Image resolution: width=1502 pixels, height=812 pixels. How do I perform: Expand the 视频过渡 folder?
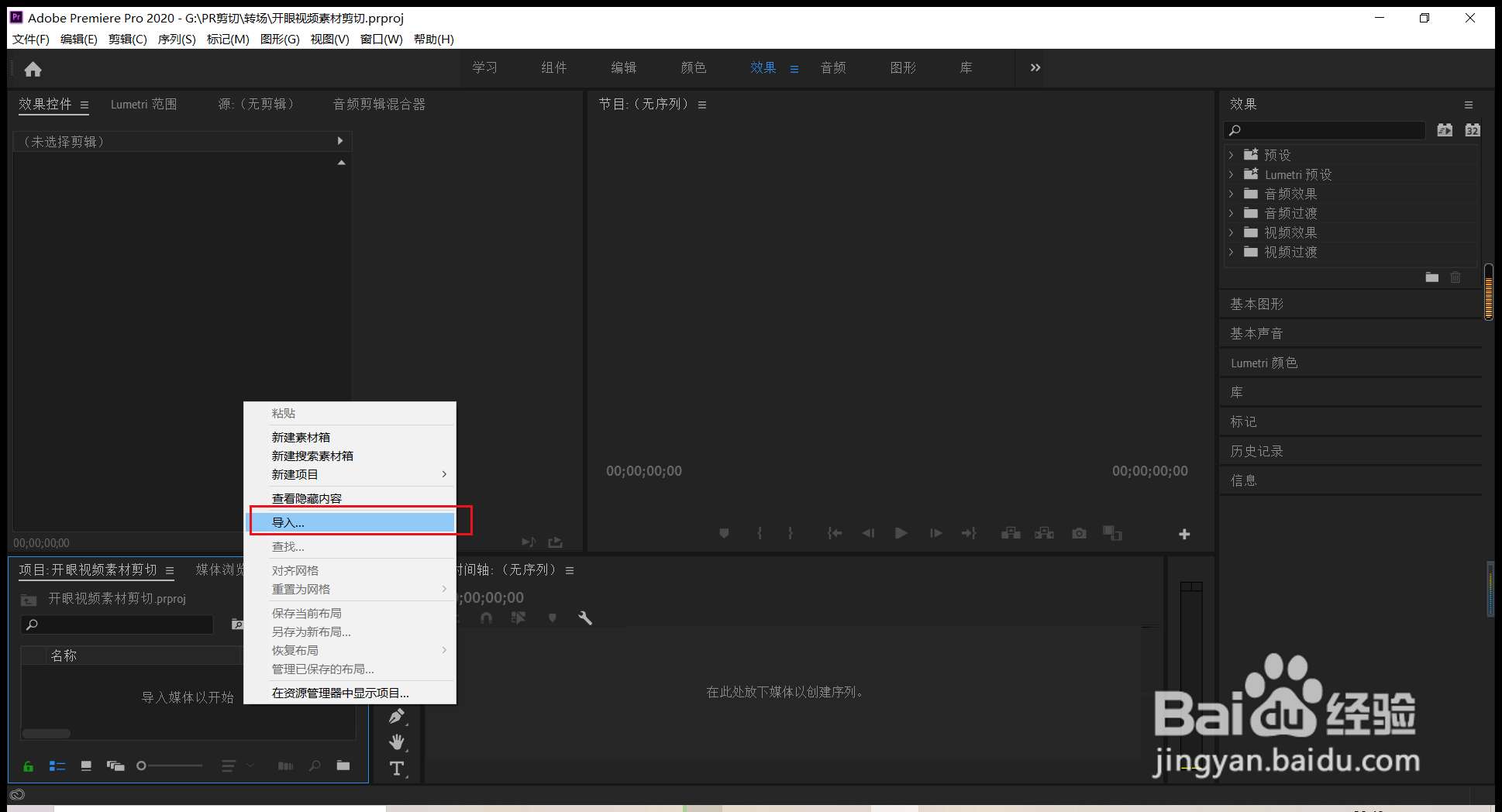pyautogui.click(x=1231, y=252)
